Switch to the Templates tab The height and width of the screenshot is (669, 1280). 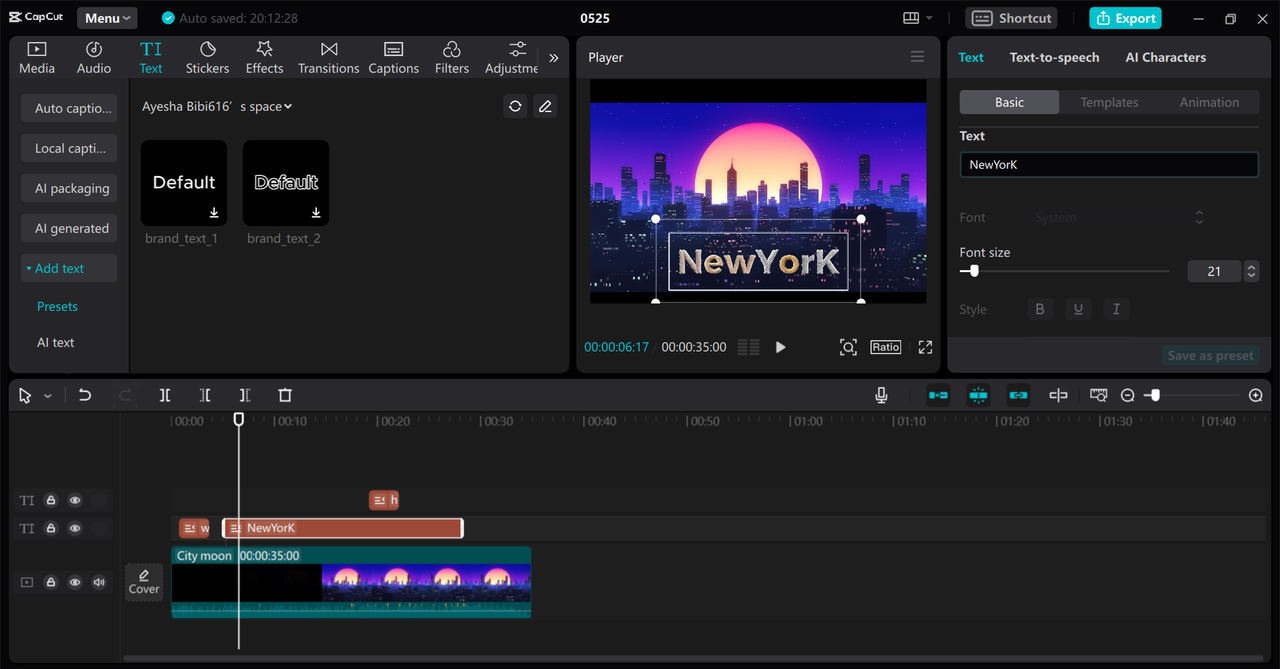(1109, 102)
